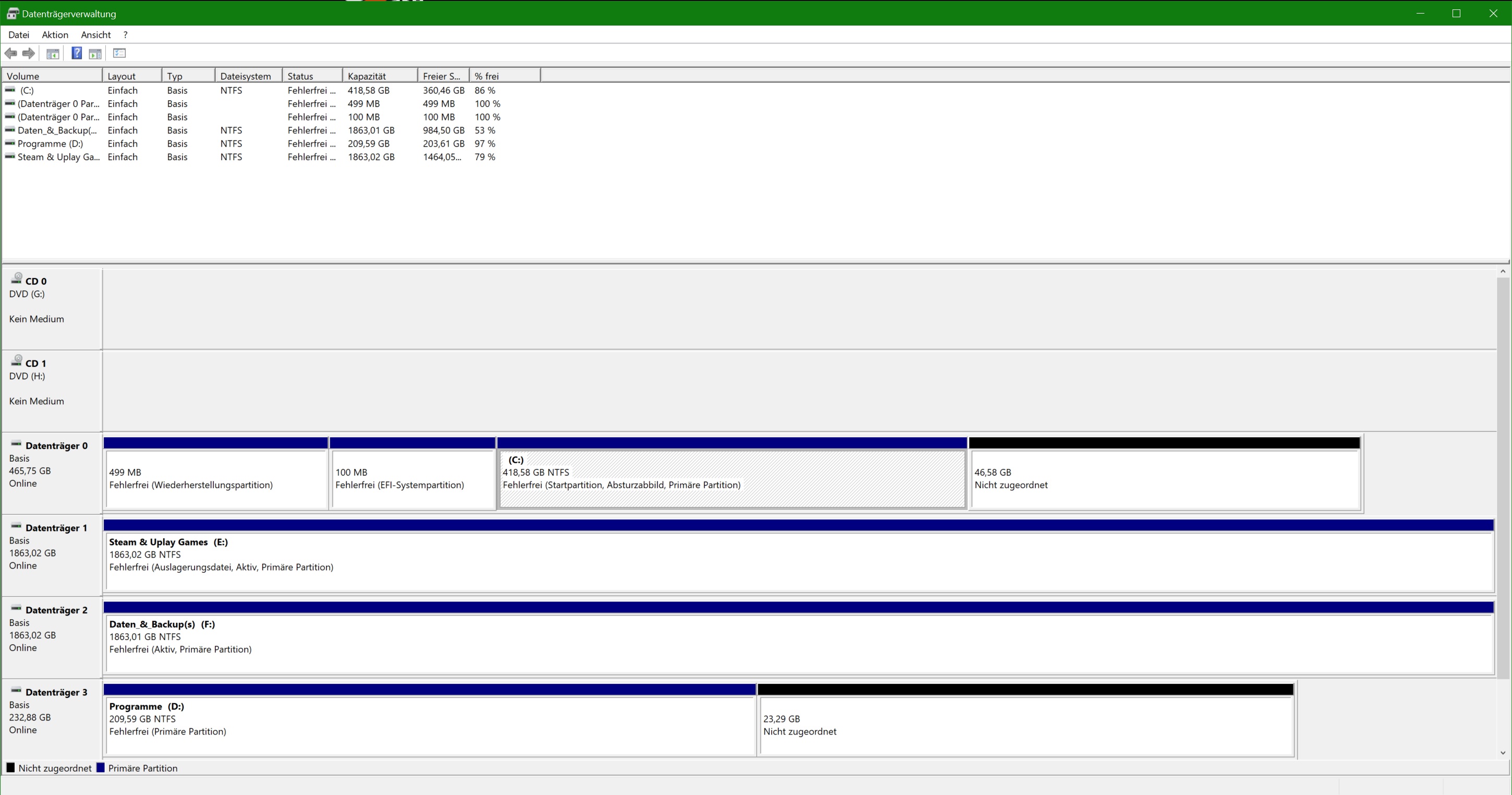Select the 100 MB EFI-Systempartition block

[413, 478]
